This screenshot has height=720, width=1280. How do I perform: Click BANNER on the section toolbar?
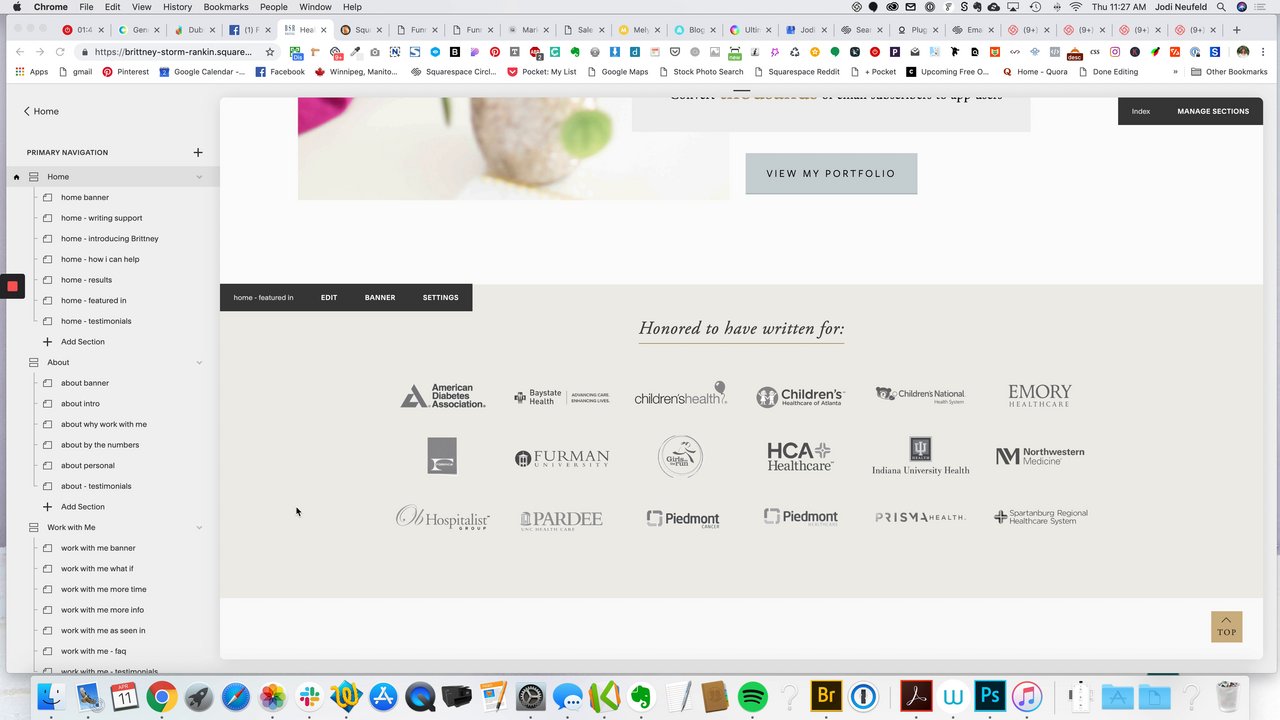click(380, 297)
